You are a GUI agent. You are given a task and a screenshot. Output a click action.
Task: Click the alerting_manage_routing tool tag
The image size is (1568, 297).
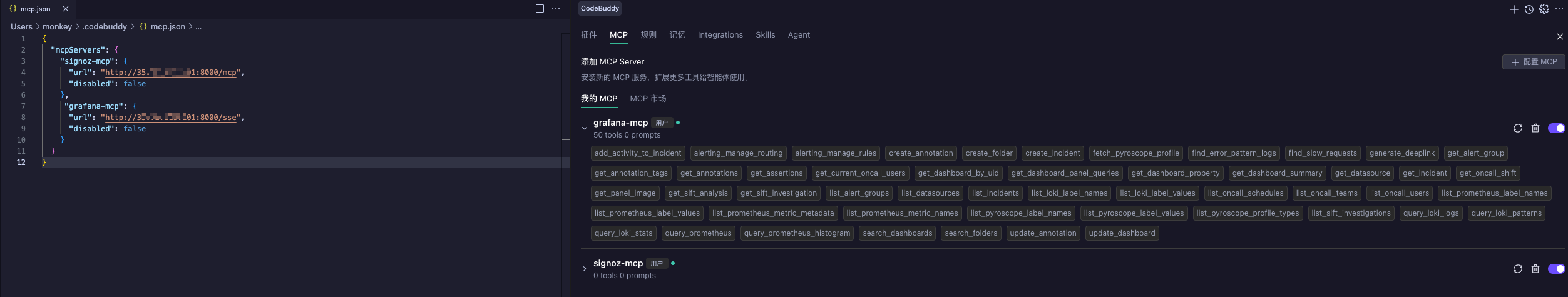[738, 153]
